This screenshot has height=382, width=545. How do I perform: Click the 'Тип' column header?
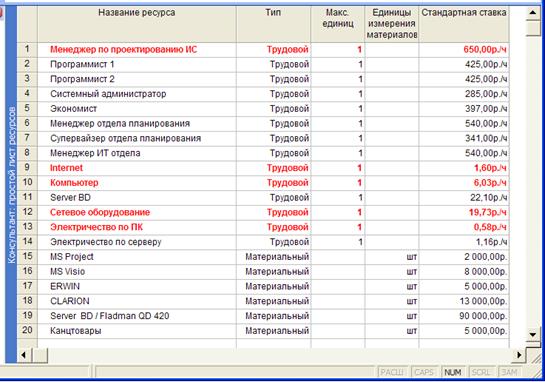coord(274,24)
